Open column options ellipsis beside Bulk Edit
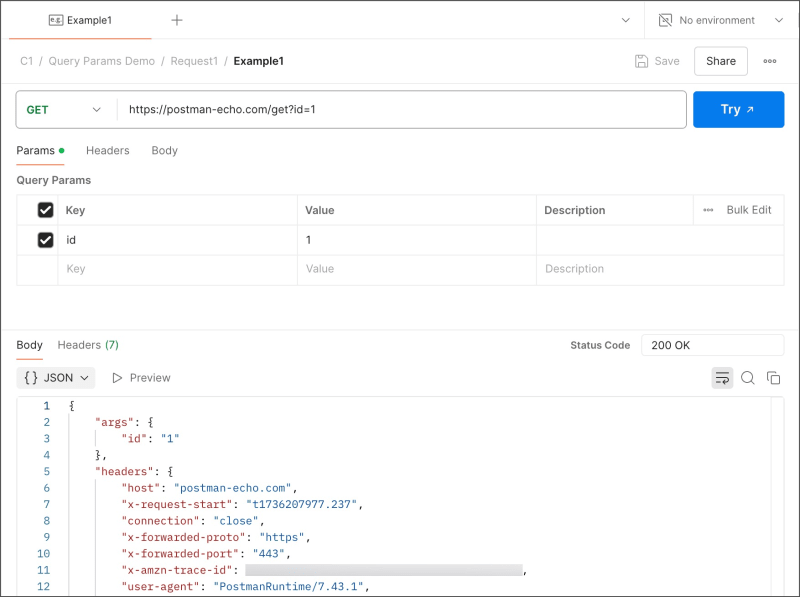This screenshot has width=800, height=597. [708, 210]
